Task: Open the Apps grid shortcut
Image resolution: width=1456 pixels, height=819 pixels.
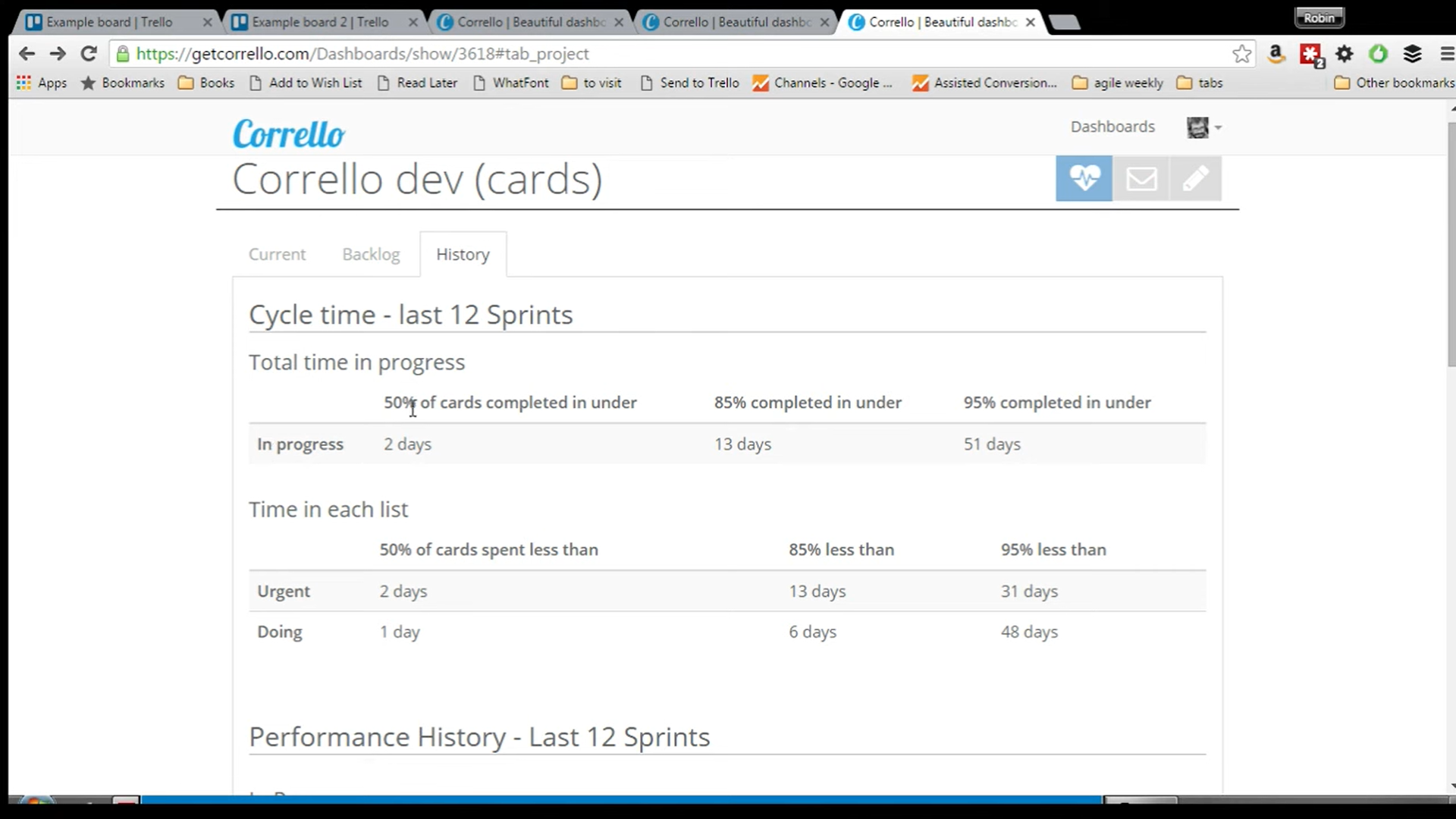Action: click(42, 83)
